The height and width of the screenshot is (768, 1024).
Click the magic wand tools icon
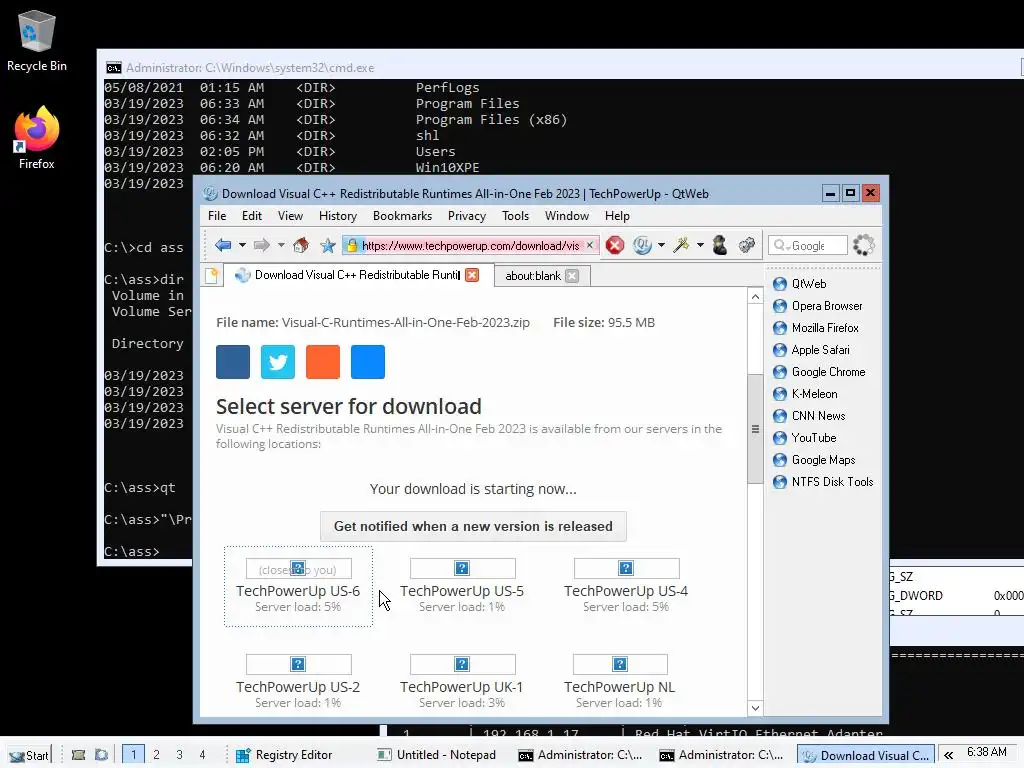coord(681,246)
